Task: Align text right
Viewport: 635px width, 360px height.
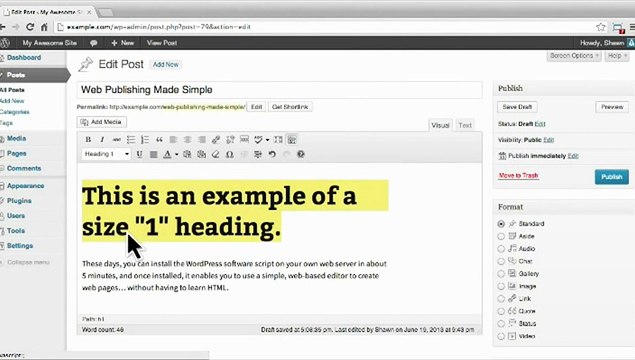Action: [202, 140]
